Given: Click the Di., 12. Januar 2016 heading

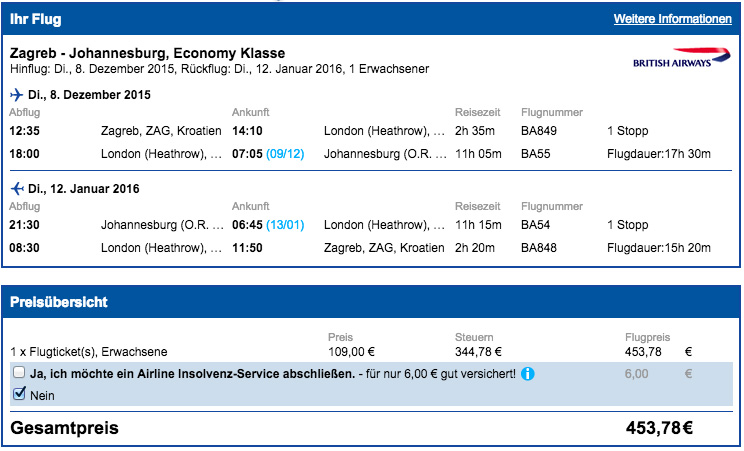Looking at the screenshot, I should 83,189.
